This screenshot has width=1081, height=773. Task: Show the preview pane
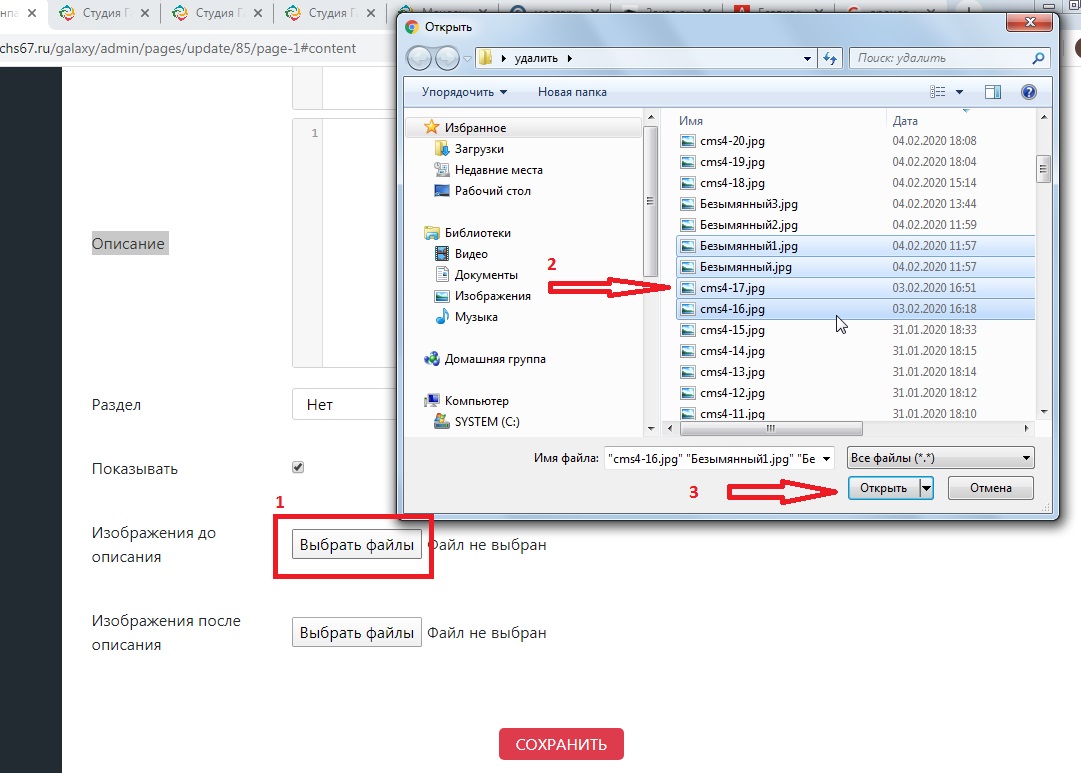point(993,92)
